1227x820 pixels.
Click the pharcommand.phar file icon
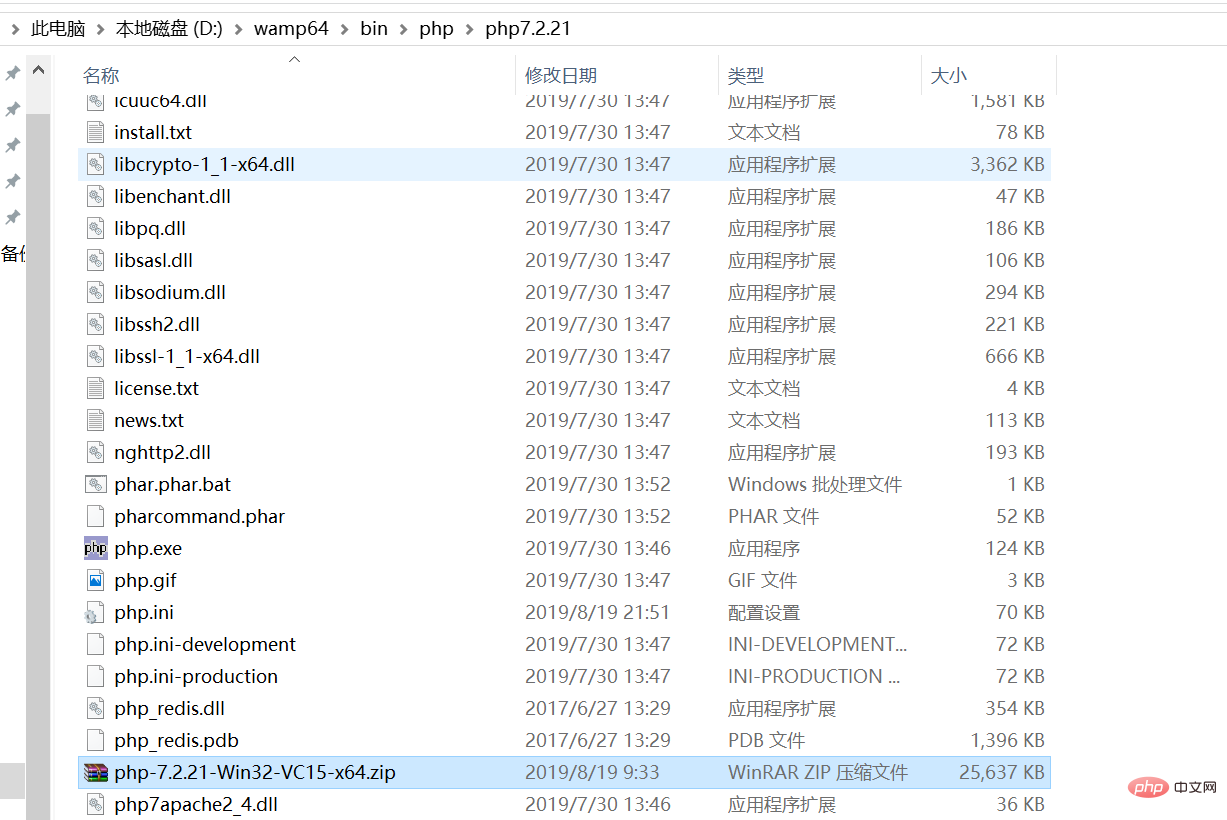pyautogui.click(x=95, y=516)
